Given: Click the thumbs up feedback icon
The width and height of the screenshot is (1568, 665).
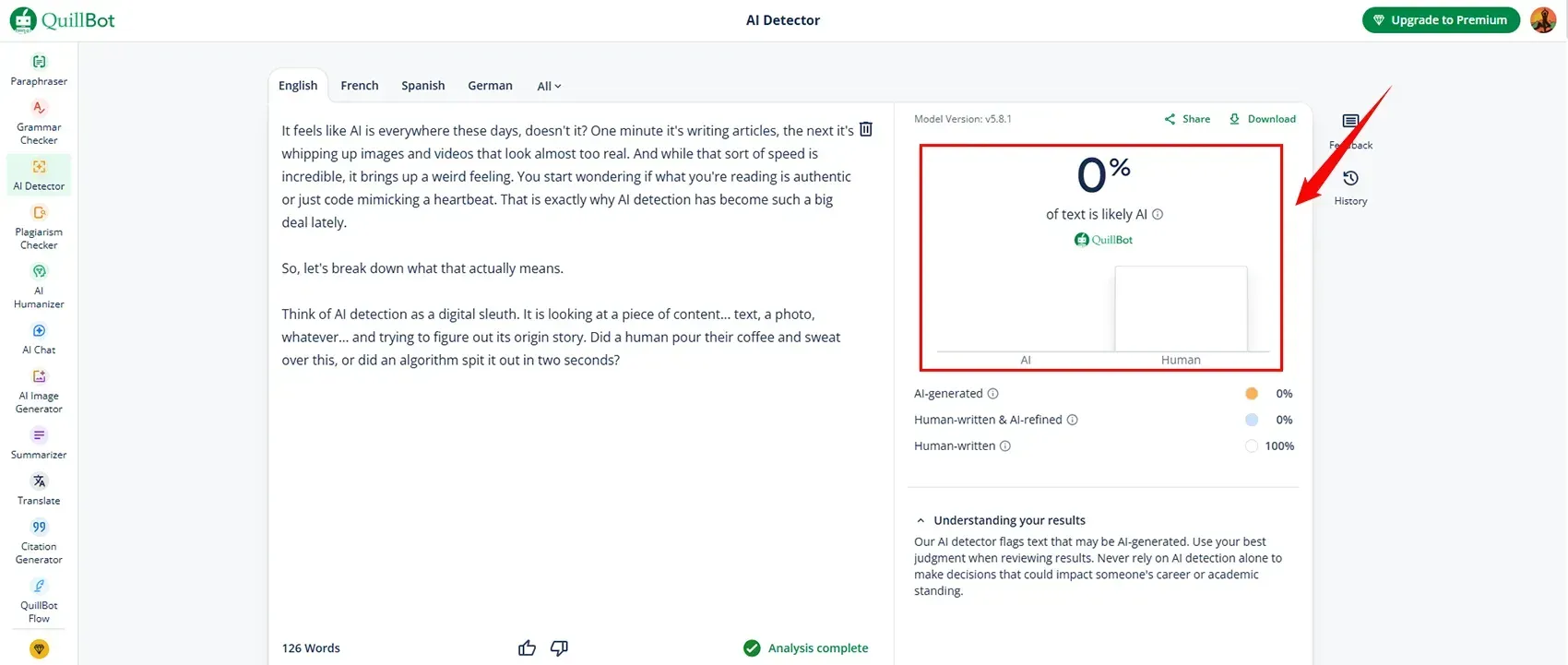Looking at the screenshot, I should pyautogui.click(x=527, y=648).
